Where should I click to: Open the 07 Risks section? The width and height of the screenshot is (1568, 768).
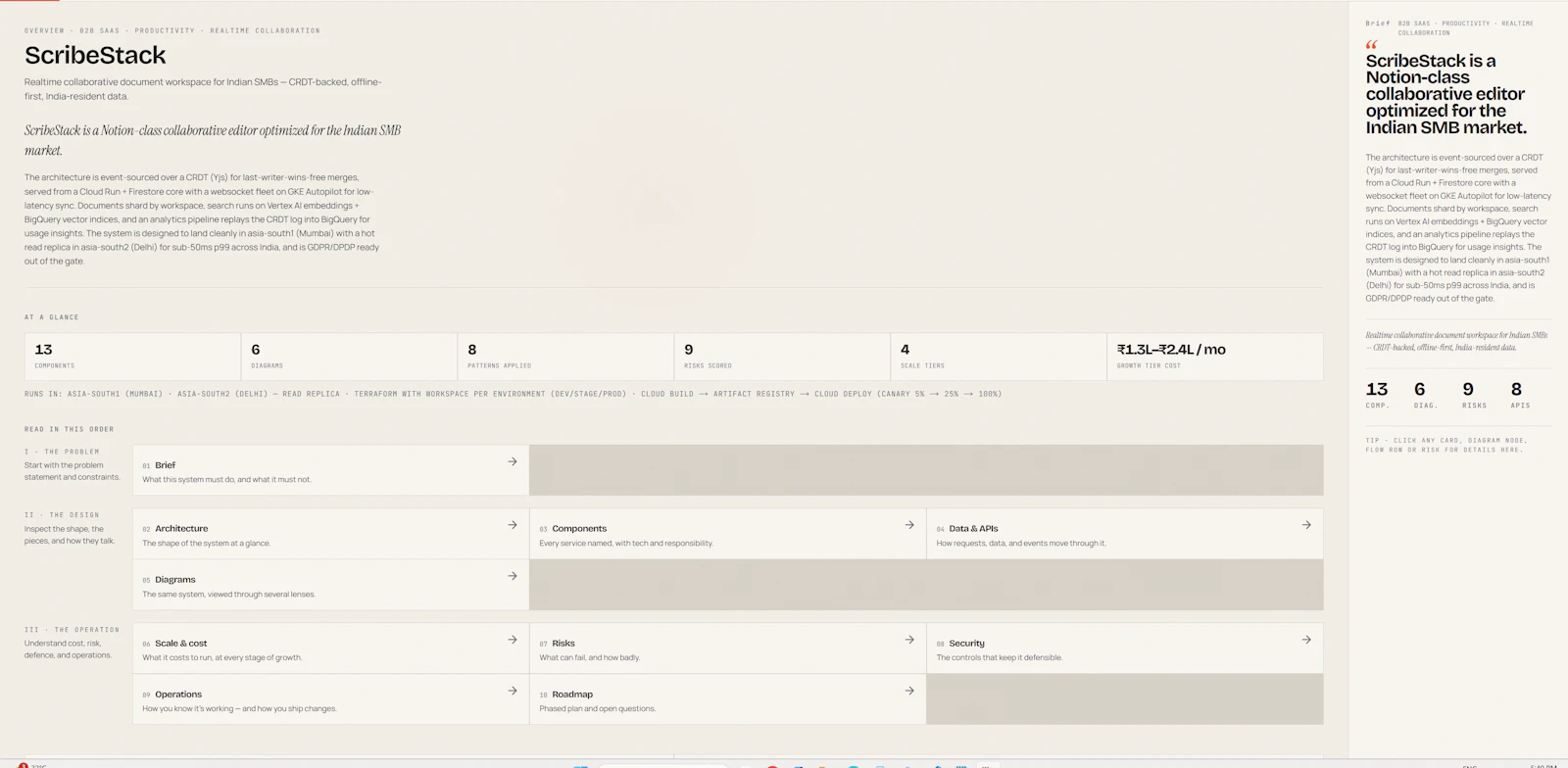point(728,648)
